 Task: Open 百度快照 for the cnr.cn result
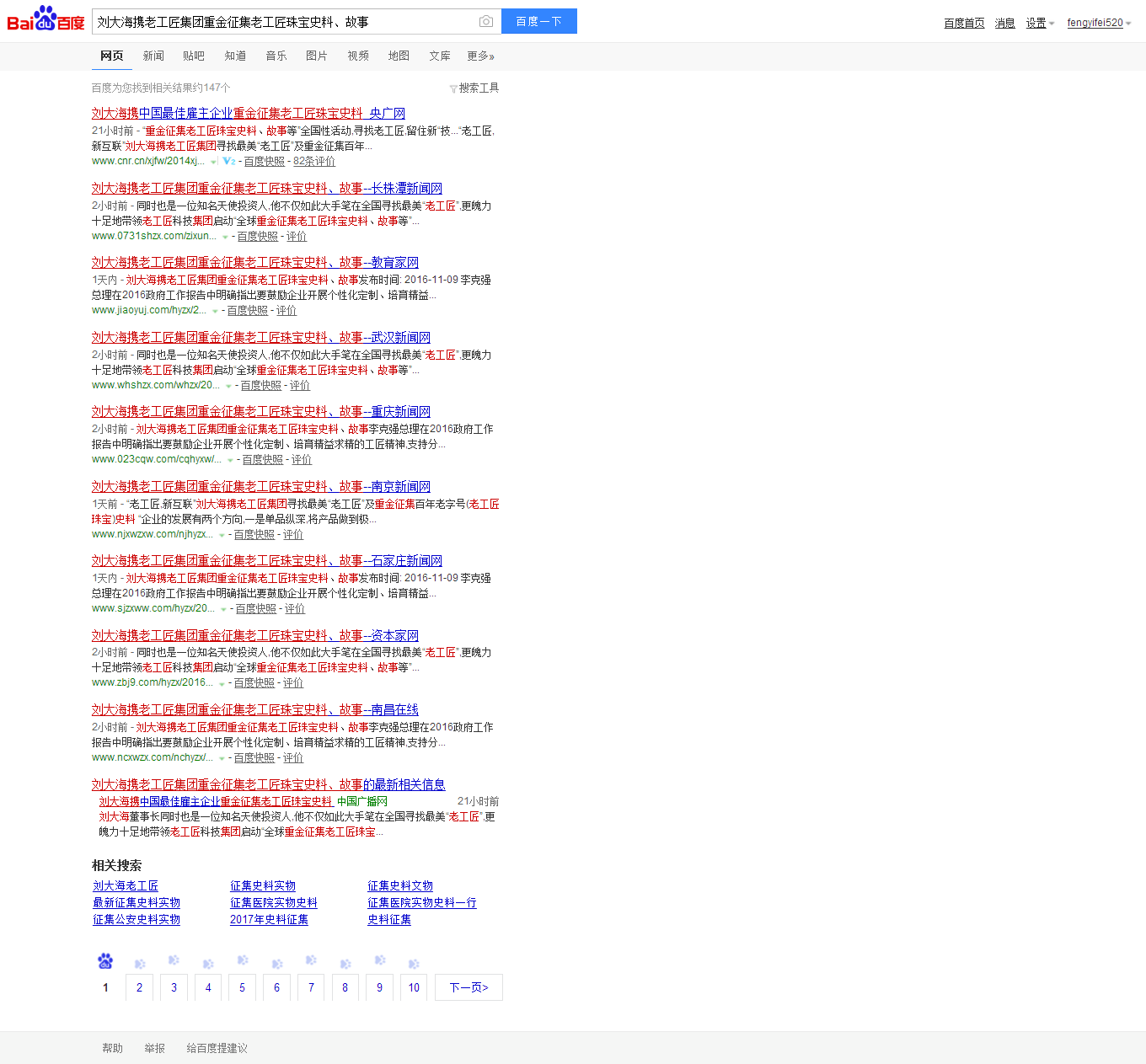point(265,161)
